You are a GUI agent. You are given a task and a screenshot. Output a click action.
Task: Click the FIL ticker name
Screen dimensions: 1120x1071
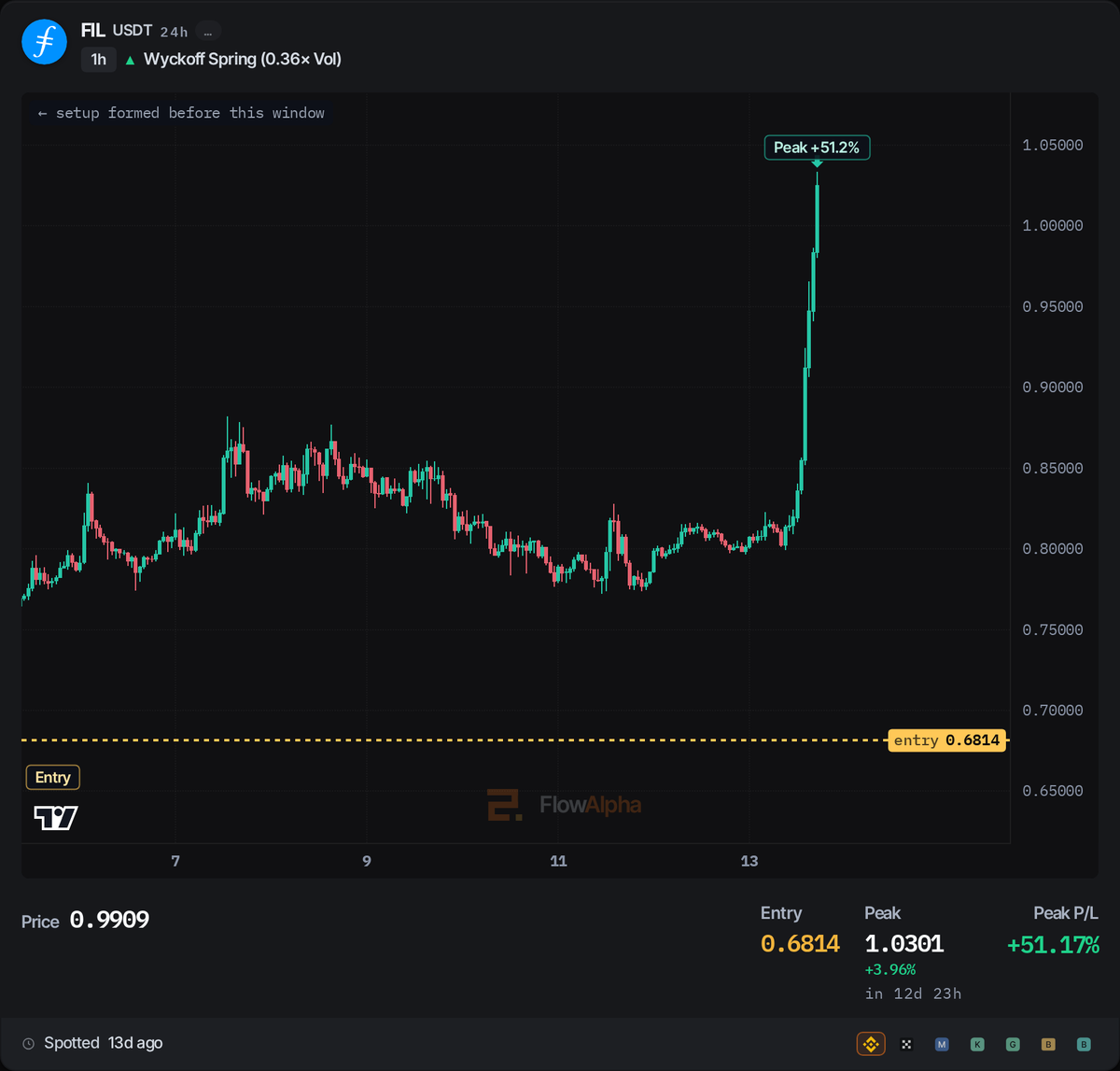[x=93, y=31]
